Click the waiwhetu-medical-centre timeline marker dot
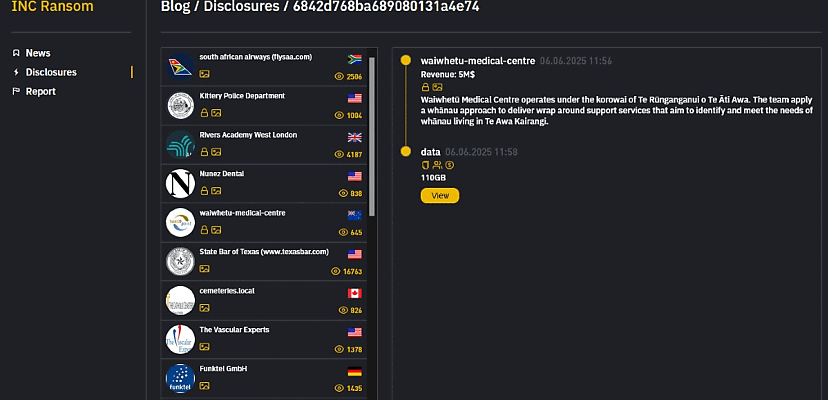 pos(406,60)
